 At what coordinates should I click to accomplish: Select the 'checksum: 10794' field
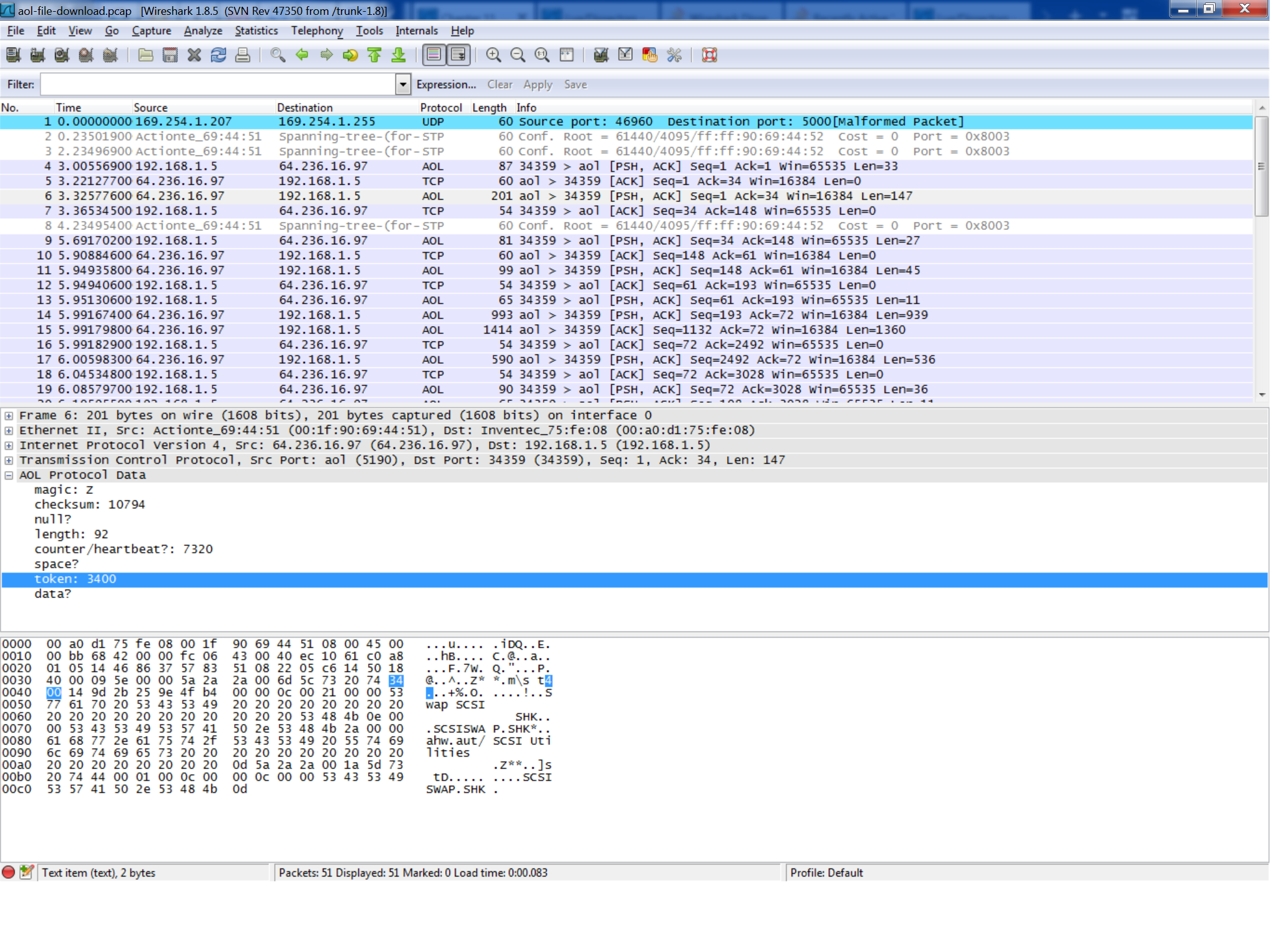tap(89, 505)
